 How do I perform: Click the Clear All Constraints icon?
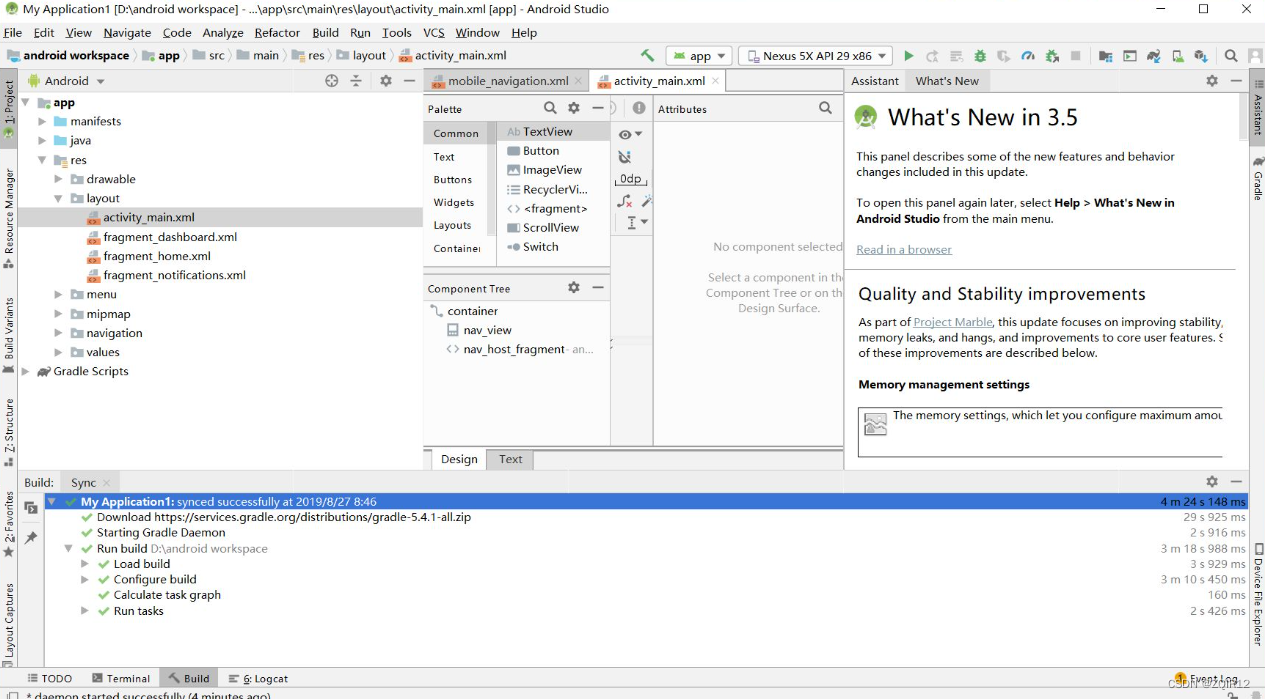[624, 201]
